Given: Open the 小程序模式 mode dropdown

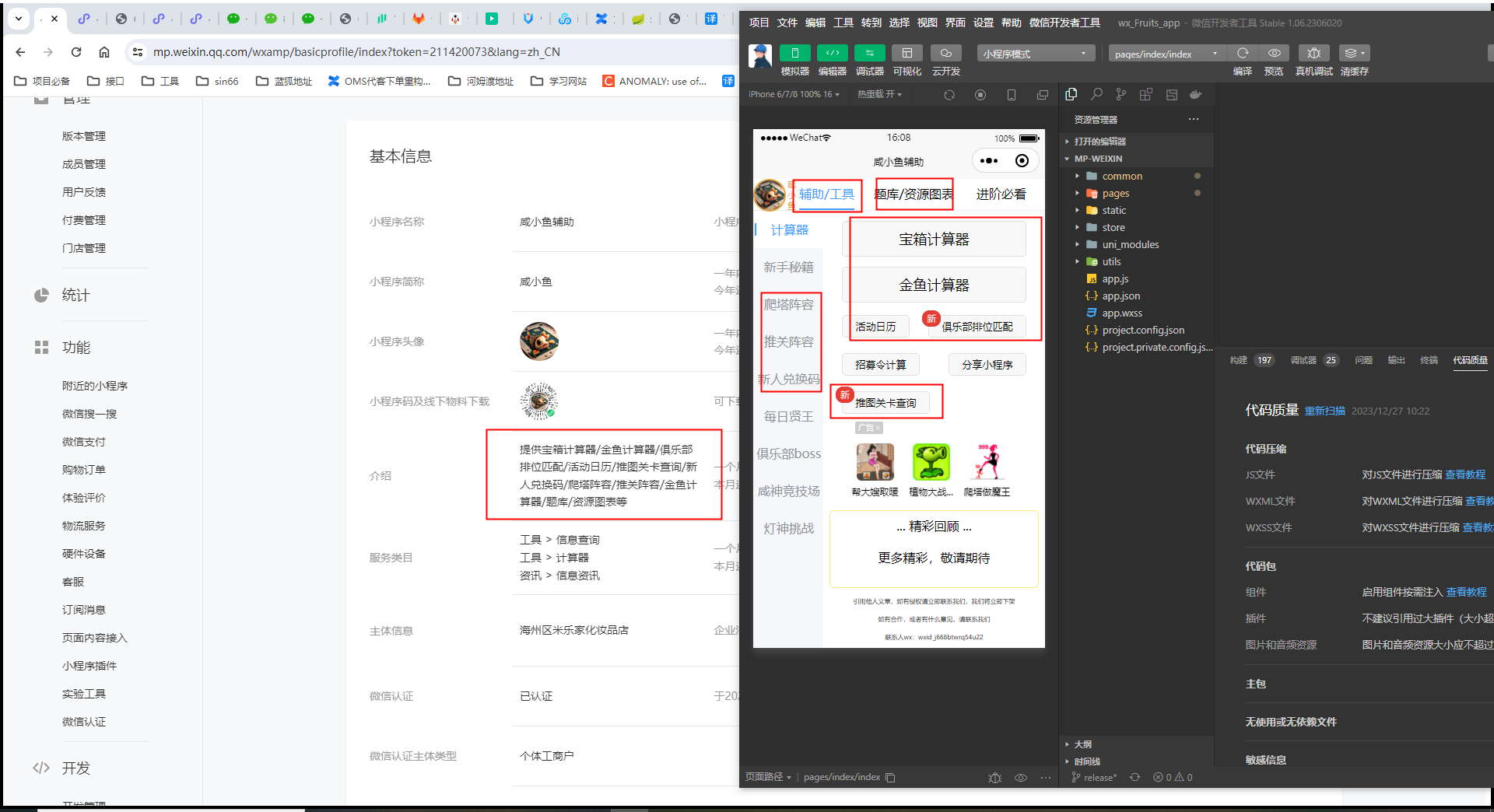Looking at the screenshot, I should pyautogui.click(x=1035, y=54).
